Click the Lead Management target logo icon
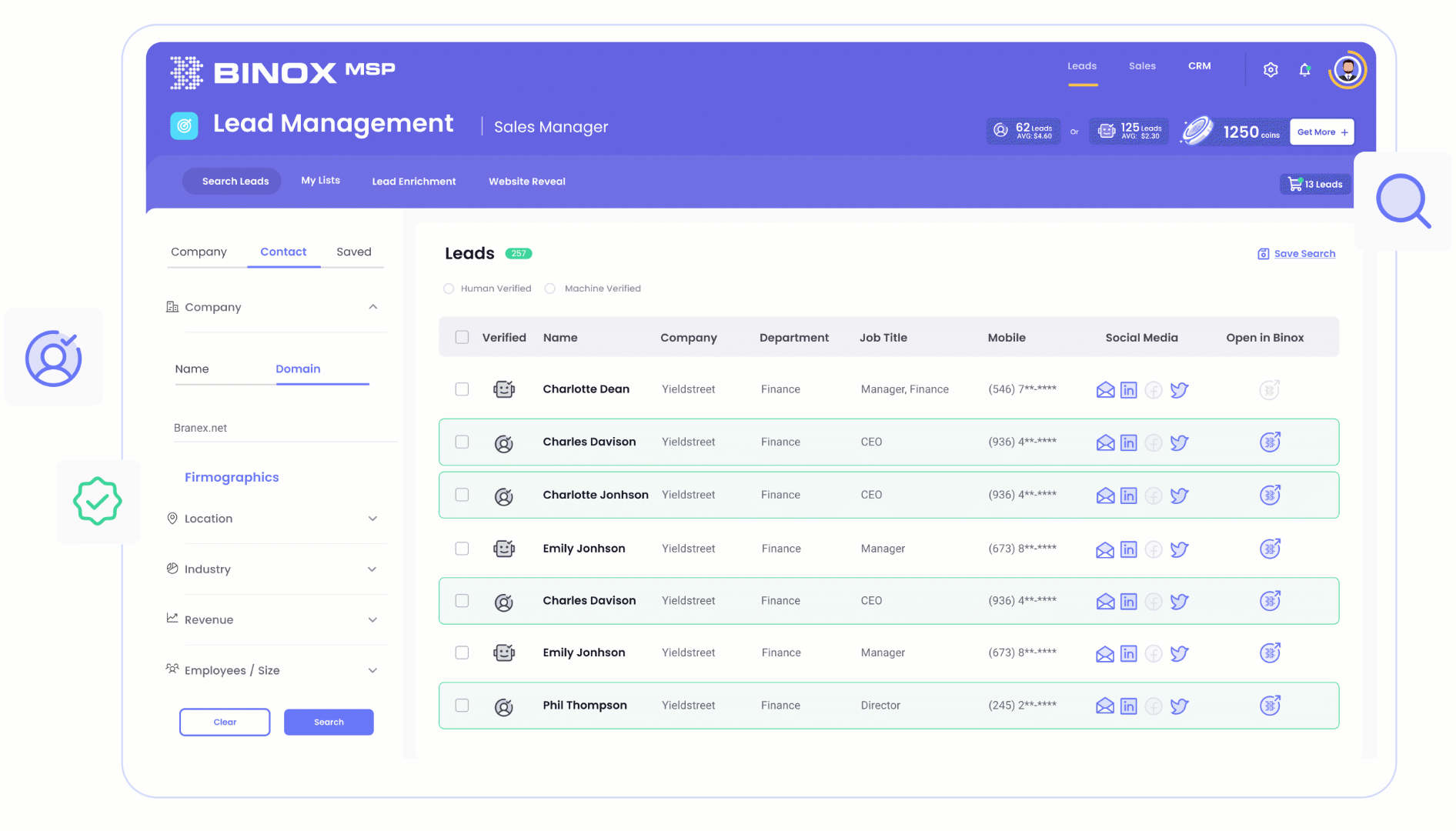 [x=184, y=125]
